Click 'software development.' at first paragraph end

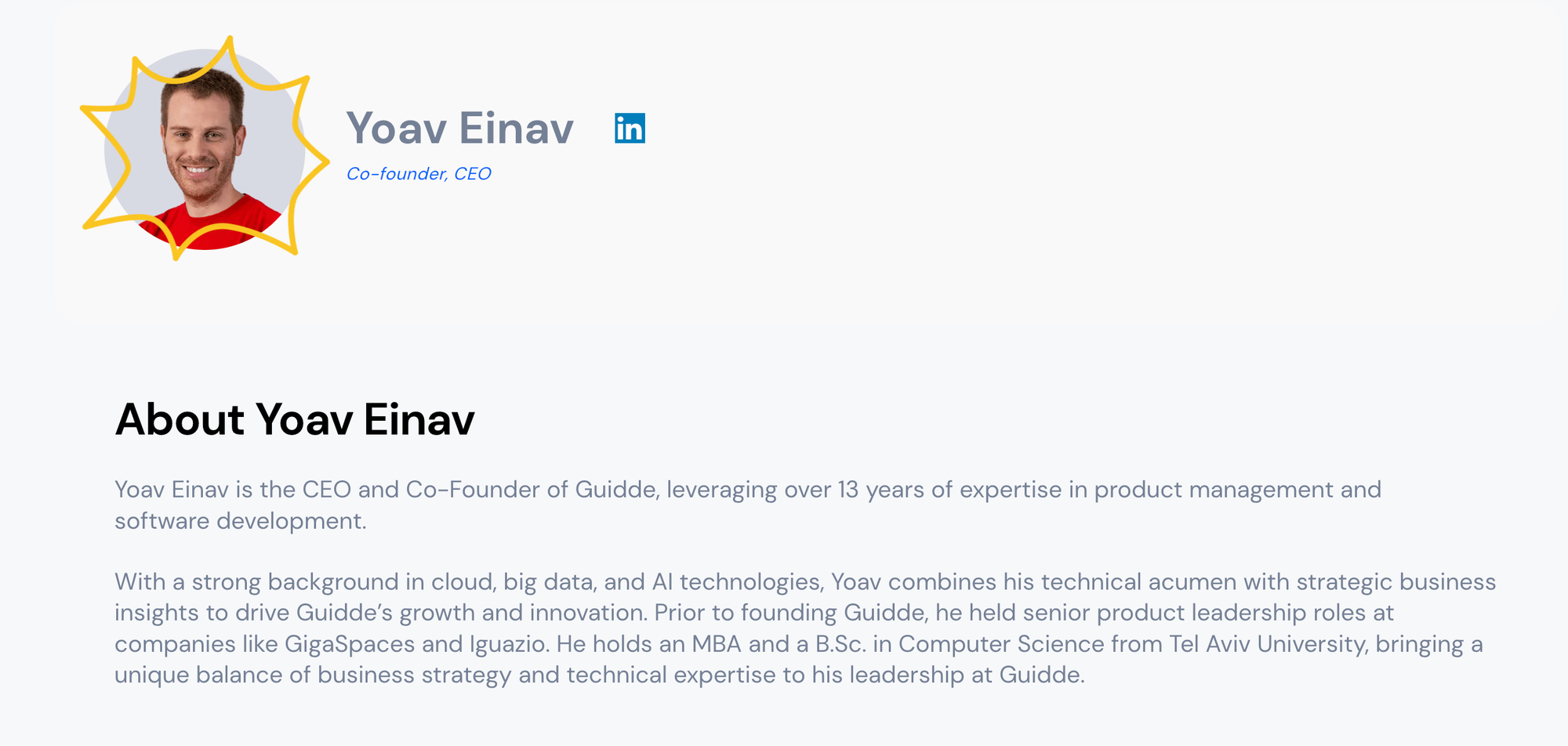pos(240,521)
